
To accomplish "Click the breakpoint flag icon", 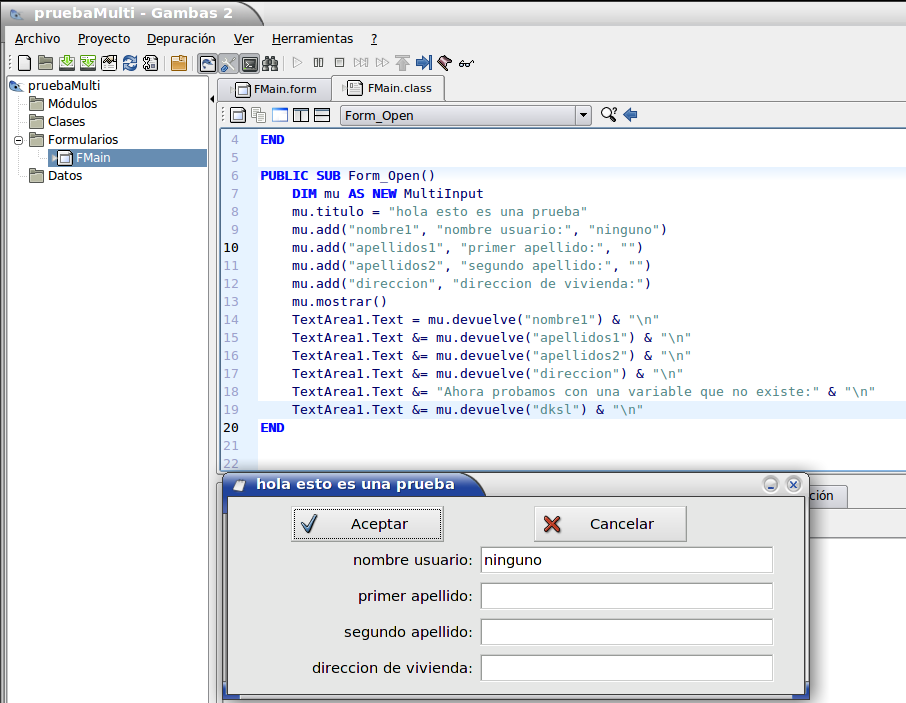I will click(444, 62).
